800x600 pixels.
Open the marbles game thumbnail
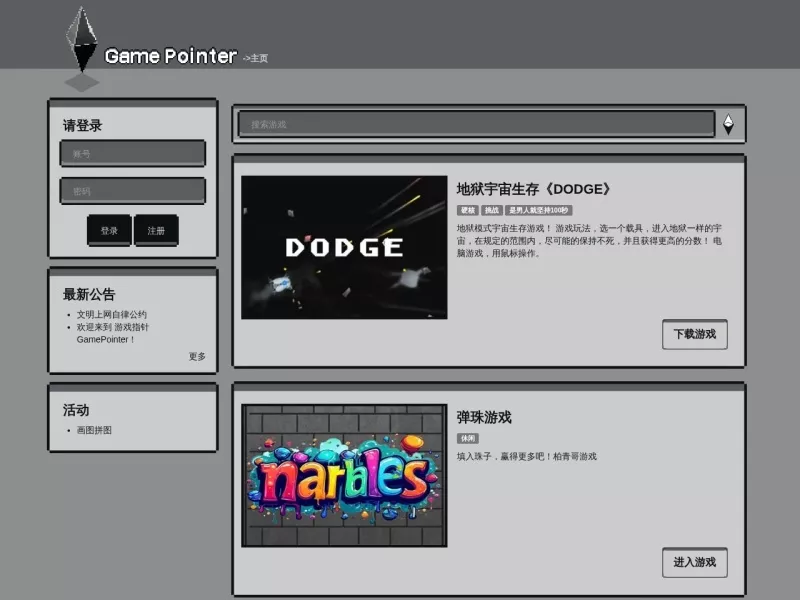[344, 476]
